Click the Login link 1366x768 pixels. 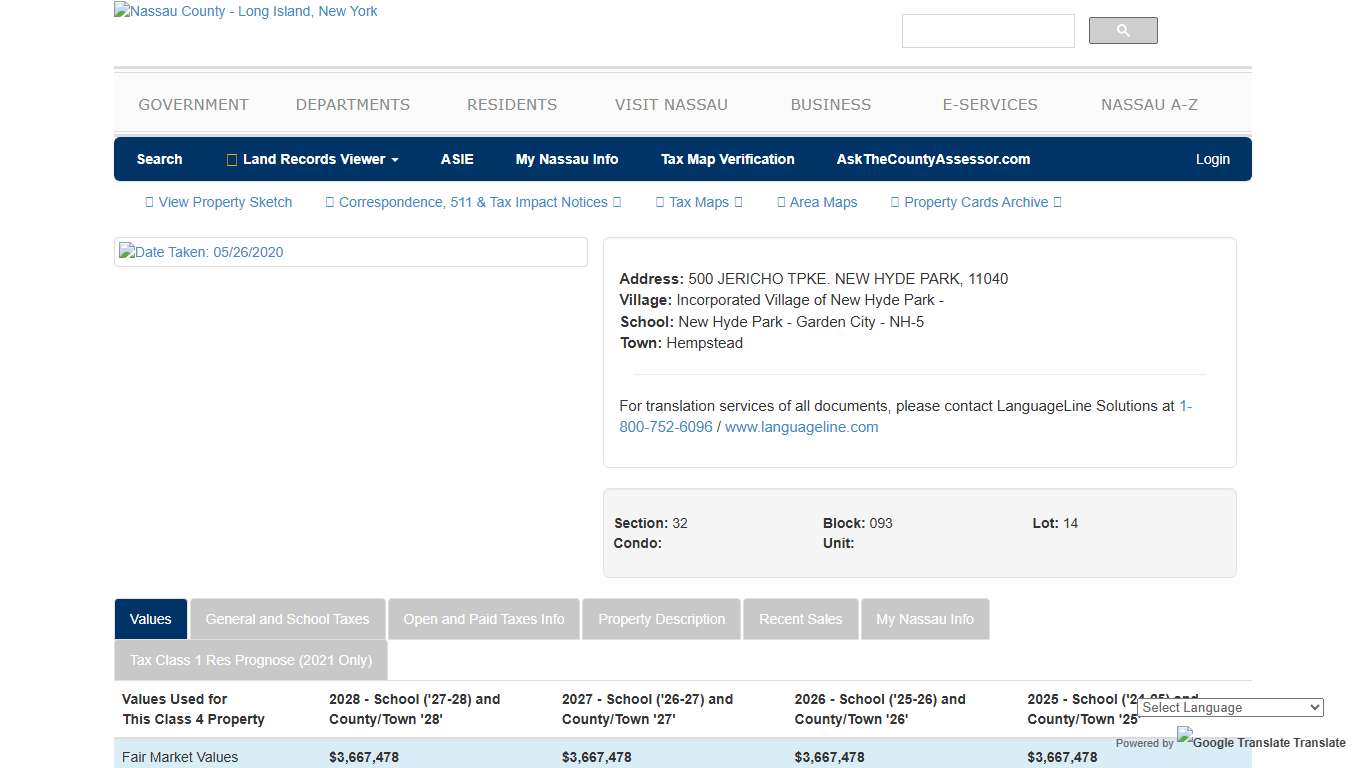point(1212,159)
